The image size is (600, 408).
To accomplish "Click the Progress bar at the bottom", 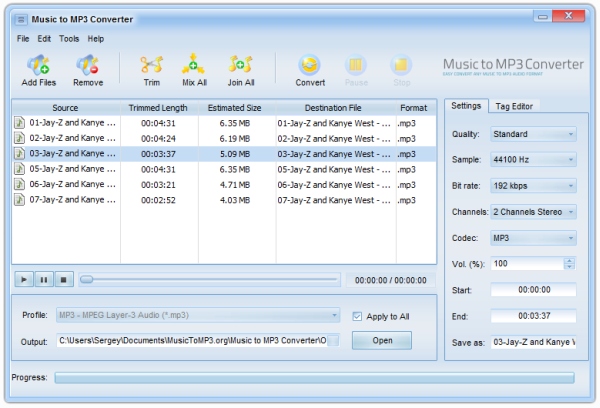I will [314, 378].
